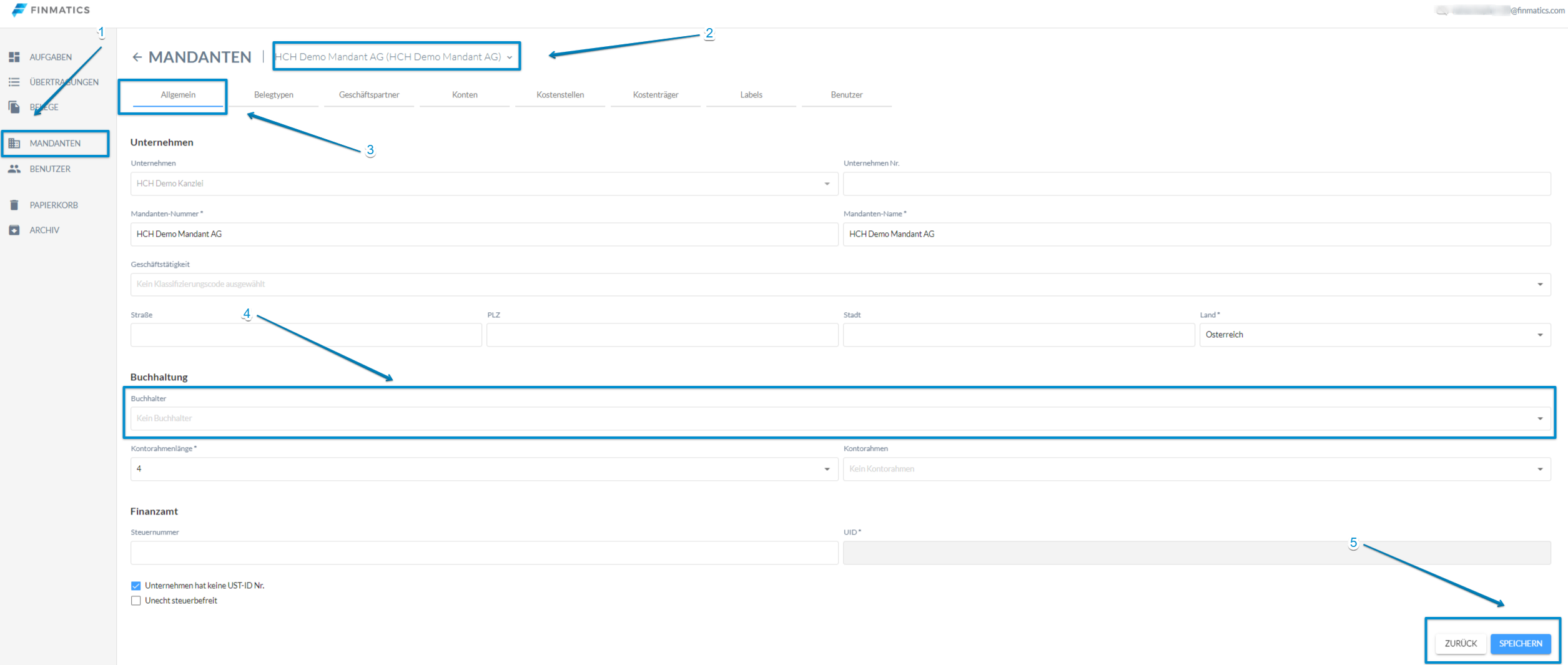Viewport: 1568px width, 665px height.
Task: Go to the Geschäftspartner tab
Action: pyautogui.click(x=368, y=95)
